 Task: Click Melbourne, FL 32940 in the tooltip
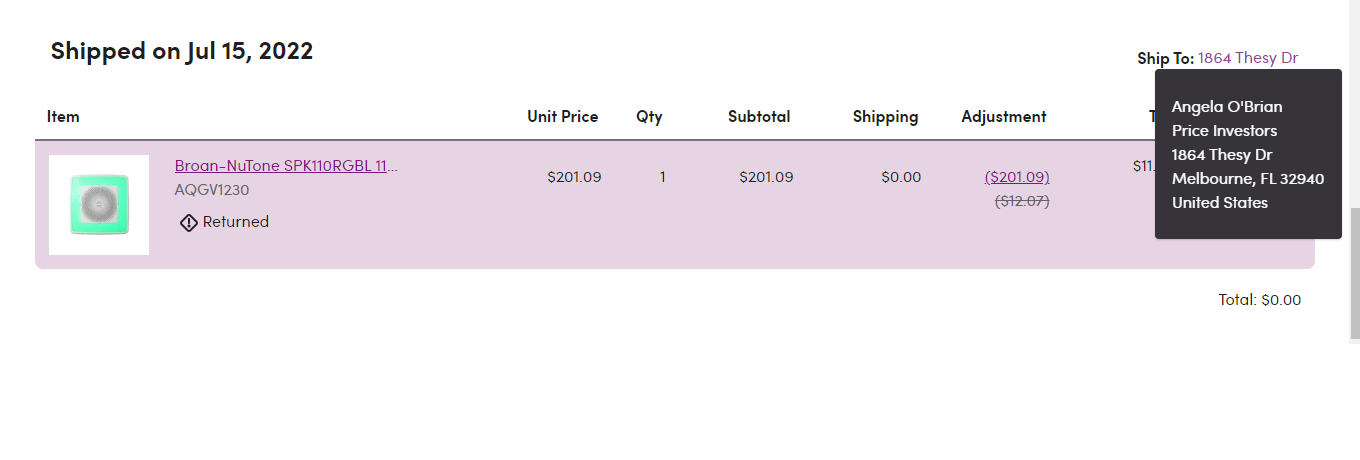[x=1247, y=179]
